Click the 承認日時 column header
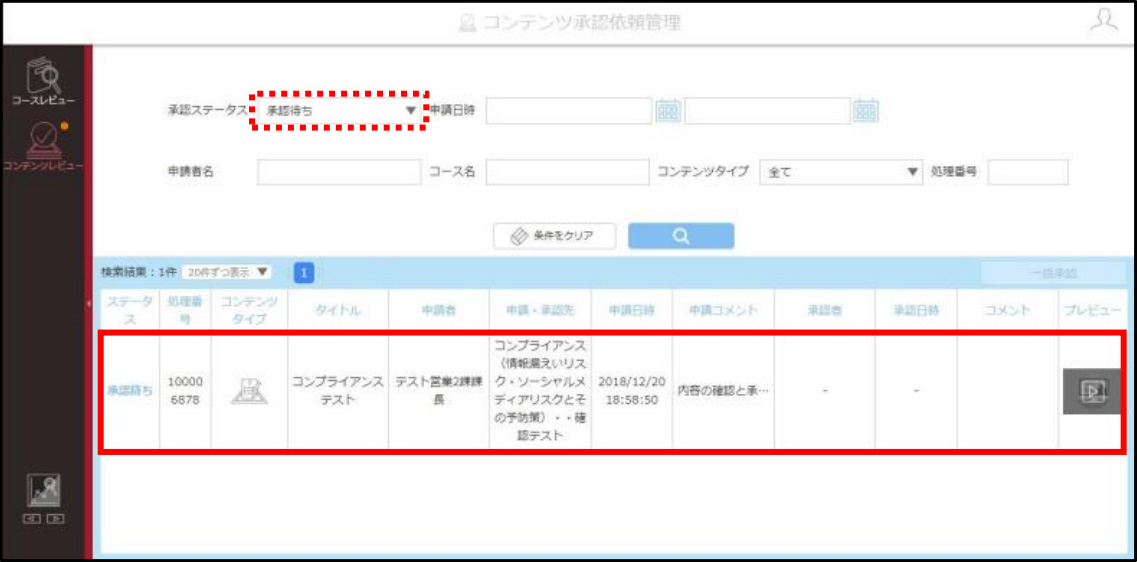The width and height of the screenshot is (1137, 562). [917, 310]
